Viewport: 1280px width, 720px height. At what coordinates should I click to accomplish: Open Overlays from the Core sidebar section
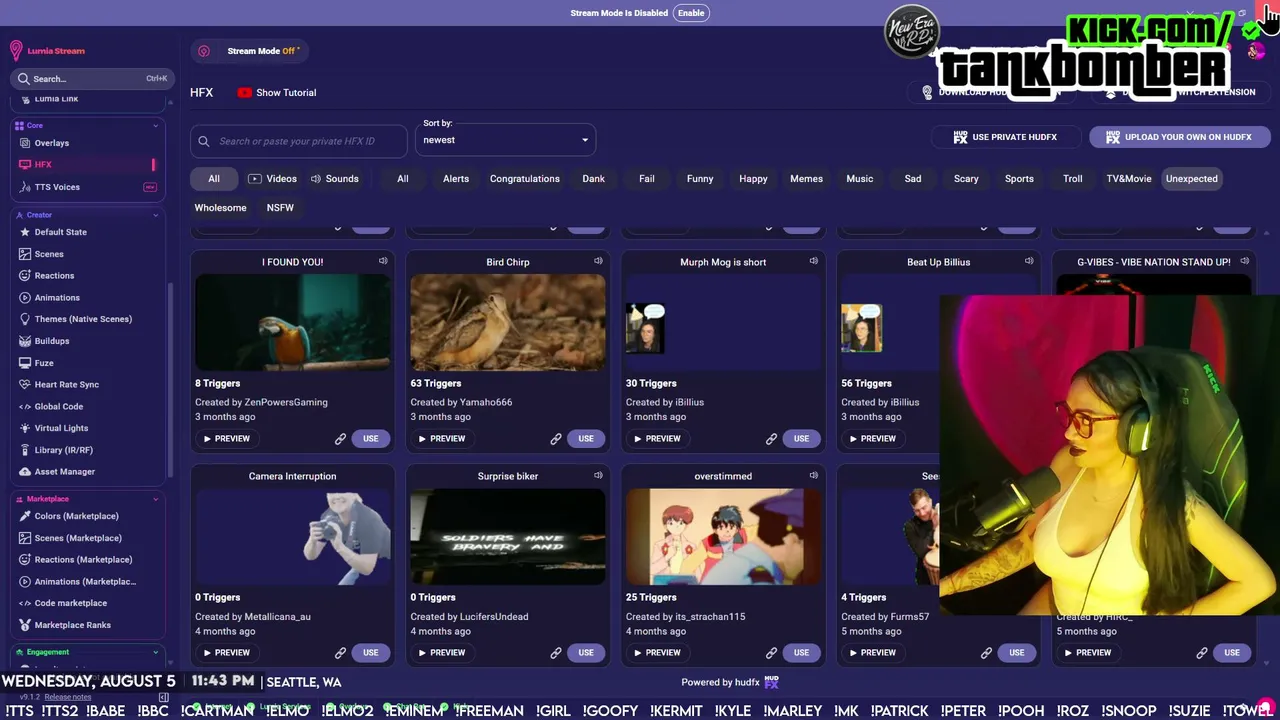(x=51, y=143)
